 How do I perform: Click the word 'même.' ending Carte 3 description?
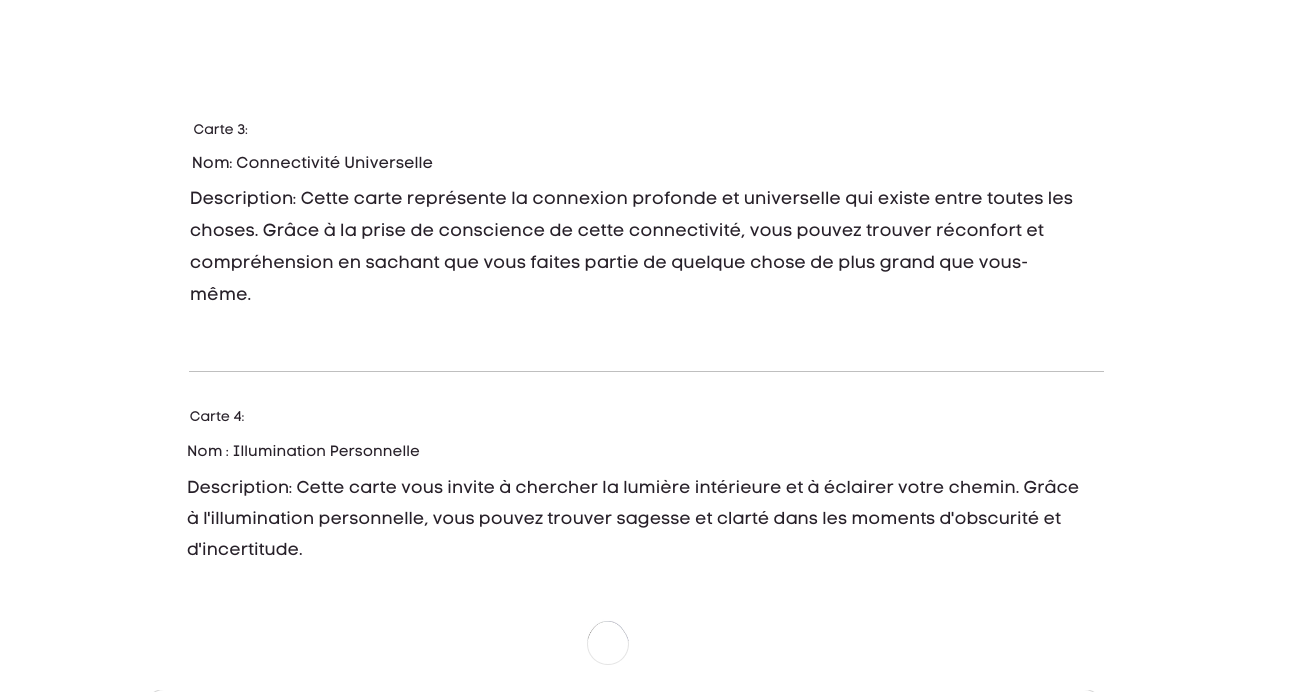pyautogui.click(x=220, y=295)
